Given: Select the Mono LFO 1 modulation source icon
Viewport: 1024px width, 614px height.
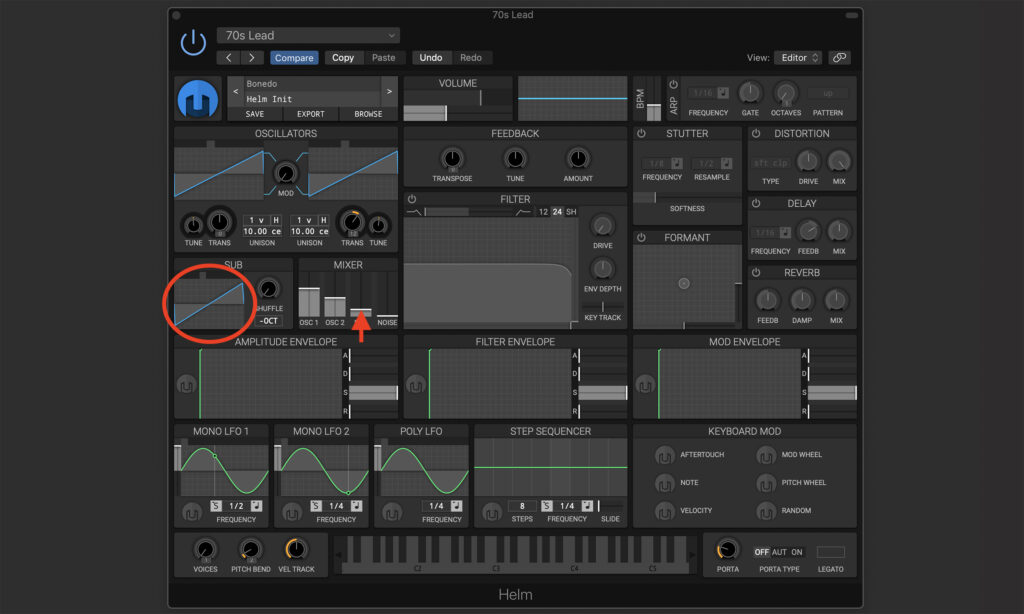Looking at the screenshot, I should (192, 513).
